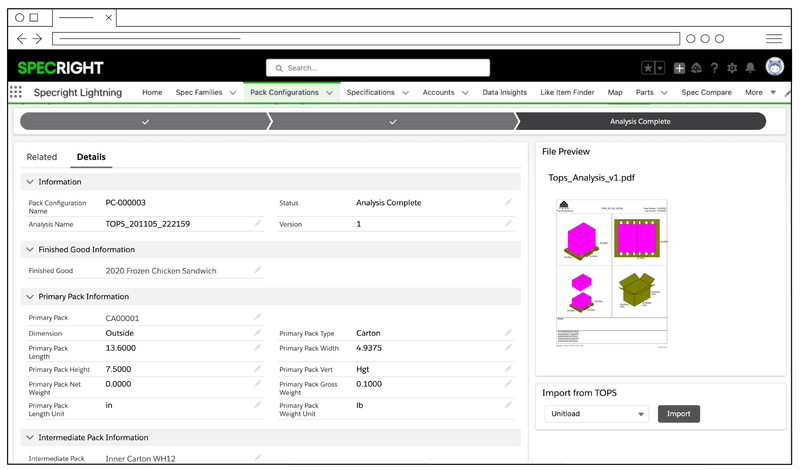Open the Map tab
Image resolution: width=800 pixels, height=470 pixels.
(615, 92)
